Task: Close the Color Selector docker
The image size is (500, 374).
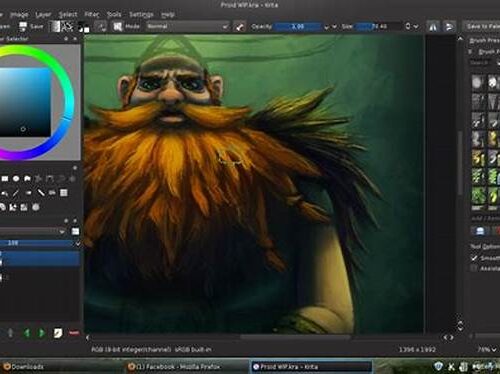Action: pyautogui.click(x=75, y=39)
